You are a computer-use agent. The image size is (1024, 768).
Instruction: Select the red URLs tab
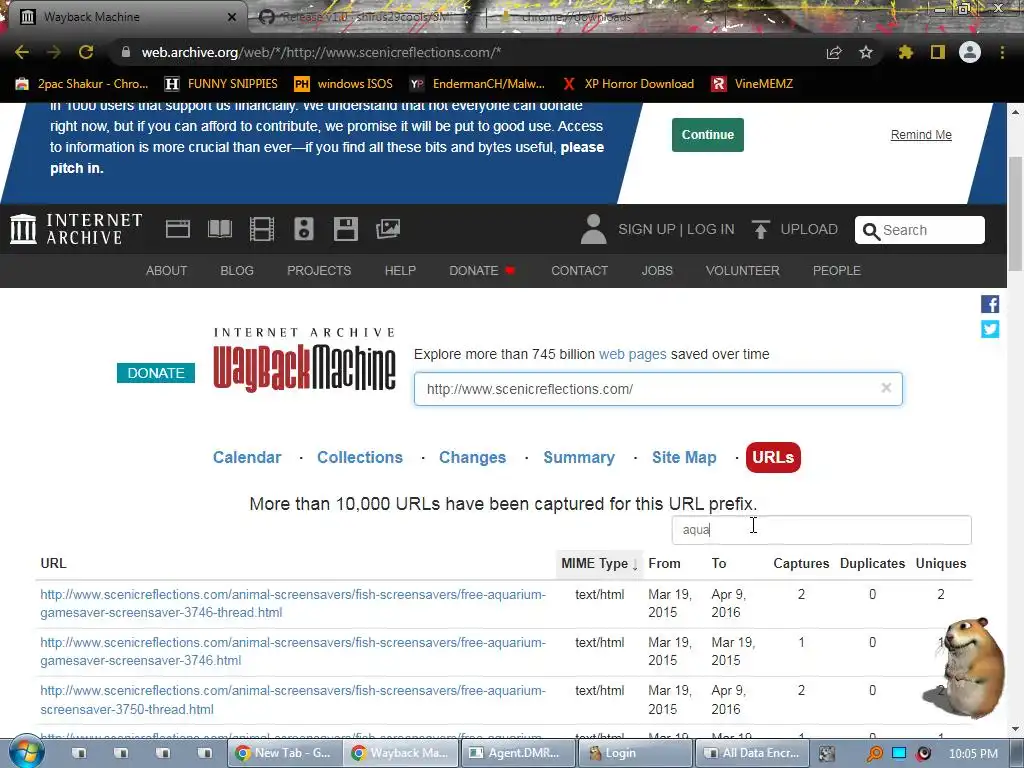click(x=773, y=457)
